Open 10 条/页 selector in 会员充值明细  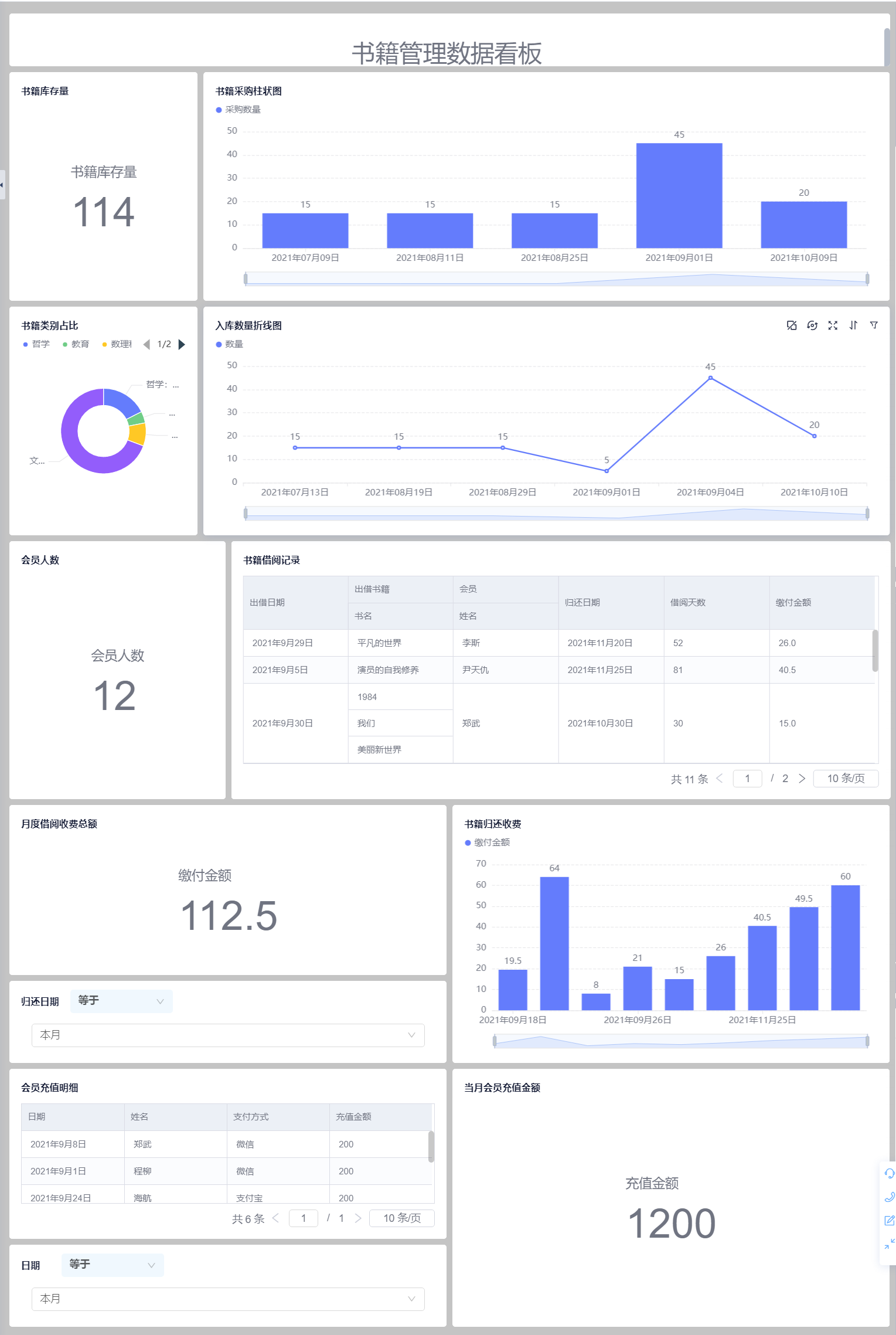coord(402,1218)
